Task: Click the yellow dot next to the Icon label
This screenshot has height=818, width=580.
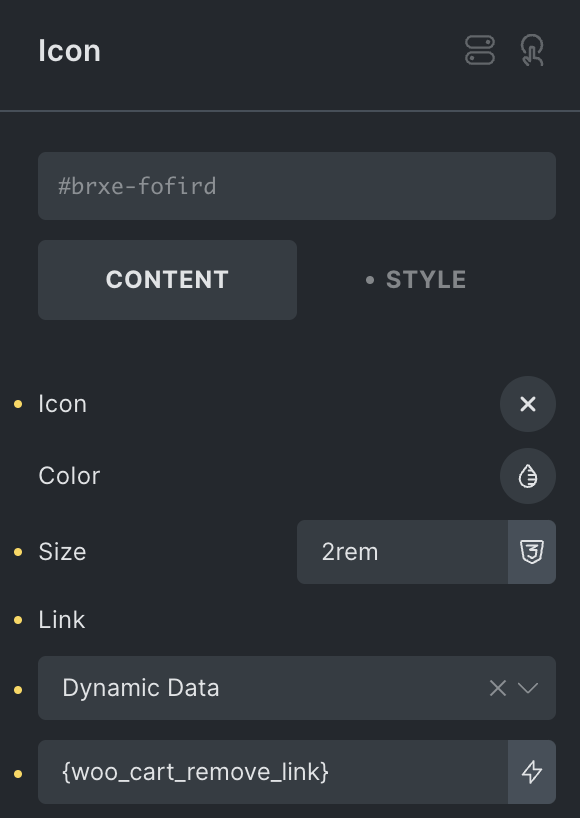Action: (18, 404)
